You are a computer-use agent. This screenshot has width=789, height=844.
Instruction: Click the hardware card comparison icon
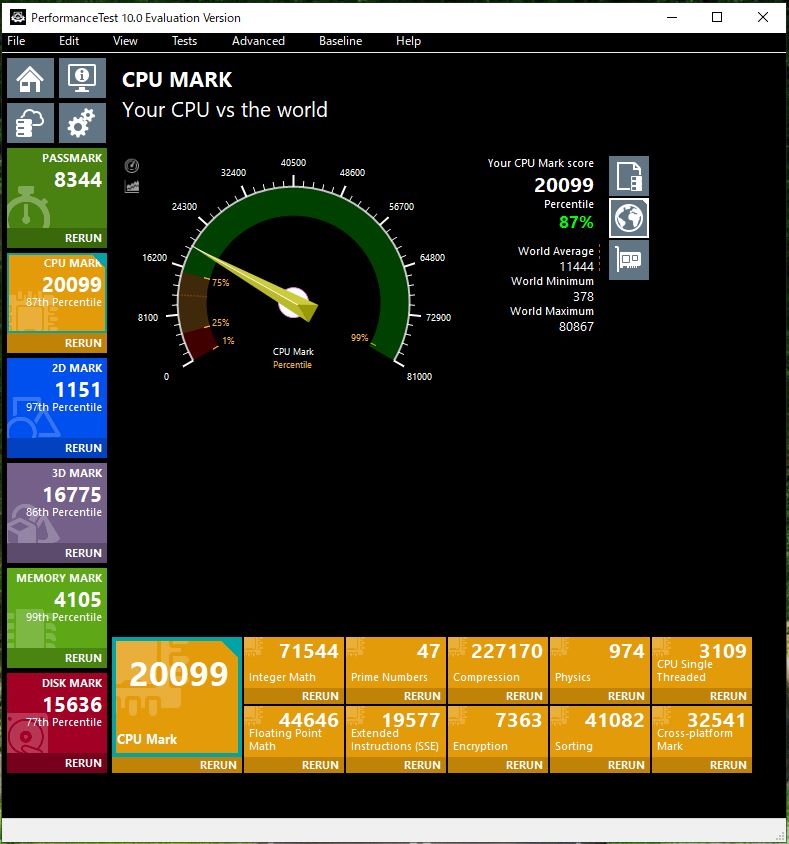click(629, 260)
